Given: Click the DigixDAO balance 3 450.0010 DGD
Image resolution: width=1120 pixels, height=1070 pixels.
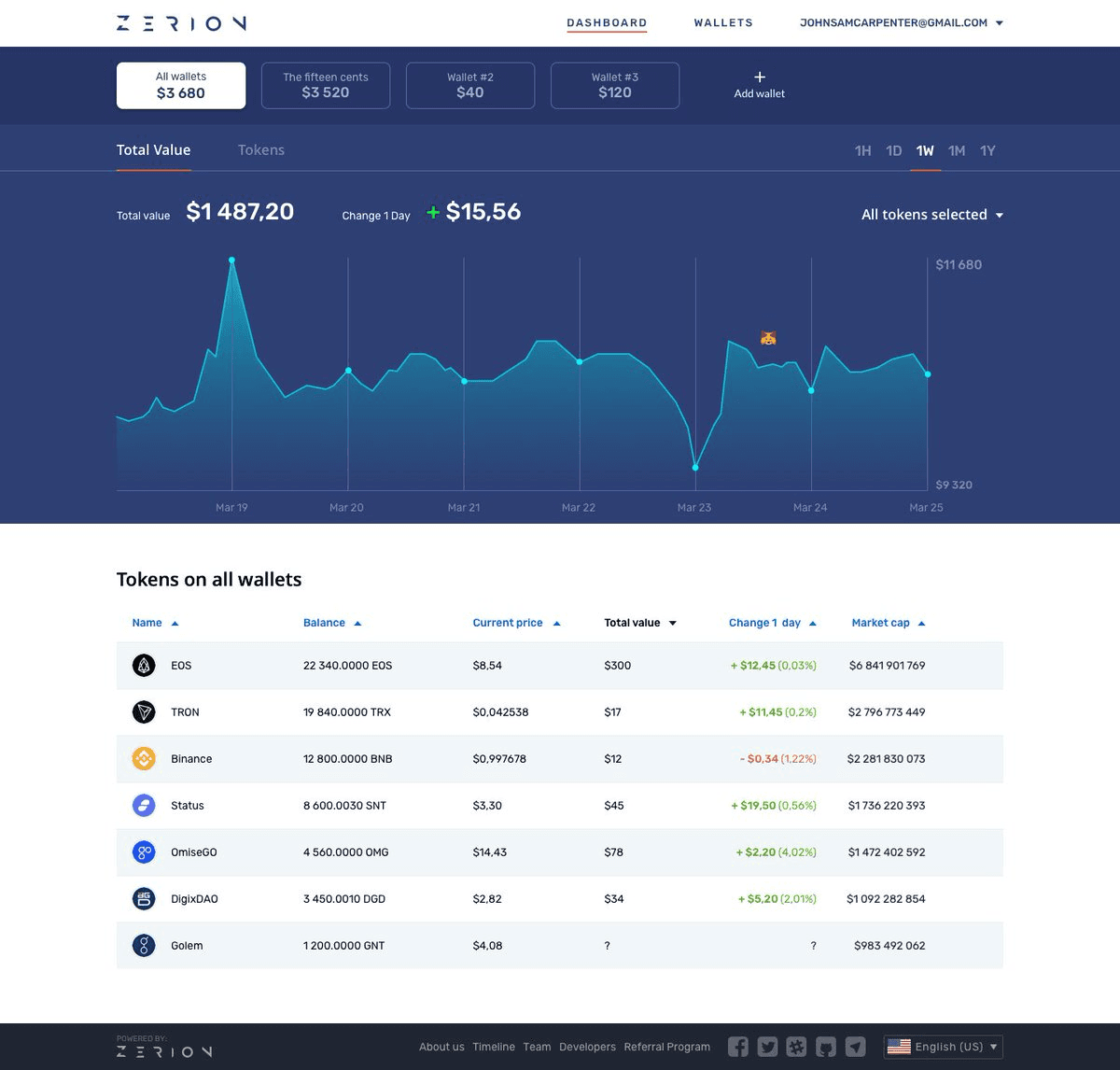Looking at the screenshot, I should tap(344, 899).
